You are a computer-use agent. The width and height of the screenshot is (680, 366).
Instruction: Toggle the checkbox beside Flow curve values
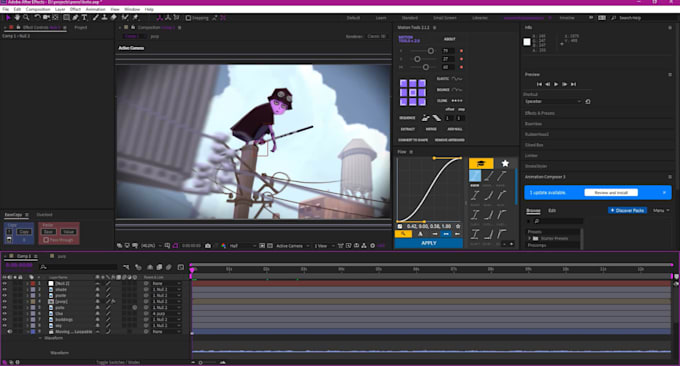pyautogui.click(x=400, y=226)
